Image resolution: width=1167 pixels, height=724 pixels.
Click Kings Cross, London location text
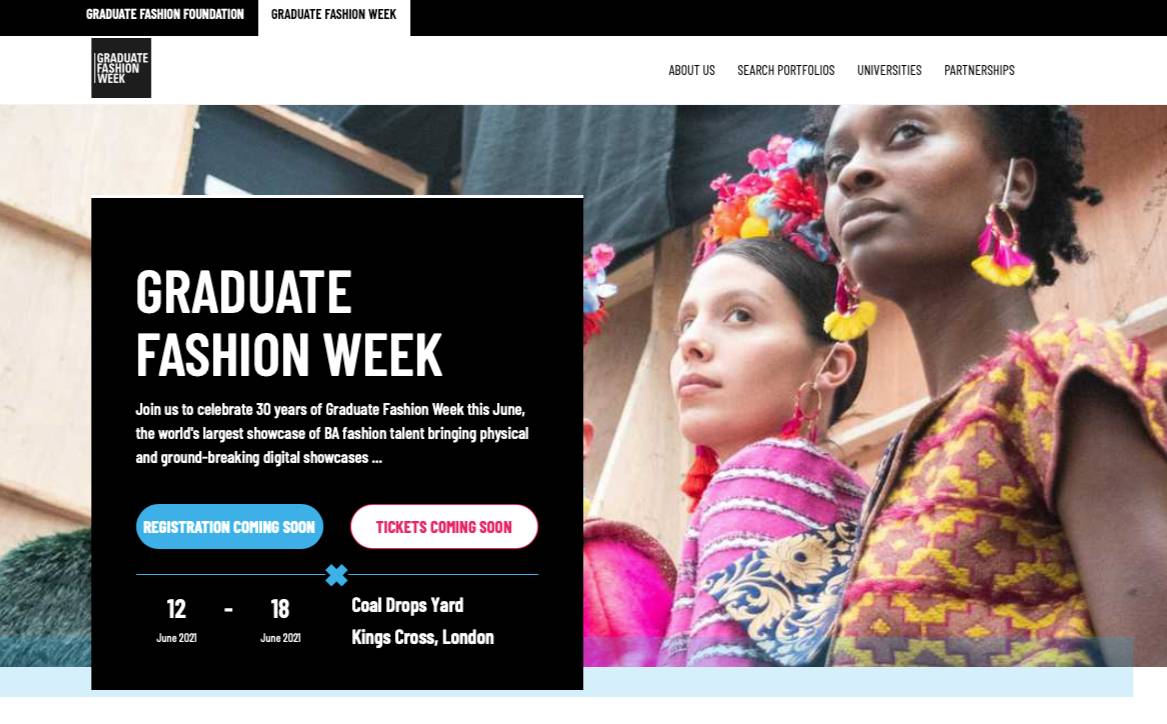(422, 637)
